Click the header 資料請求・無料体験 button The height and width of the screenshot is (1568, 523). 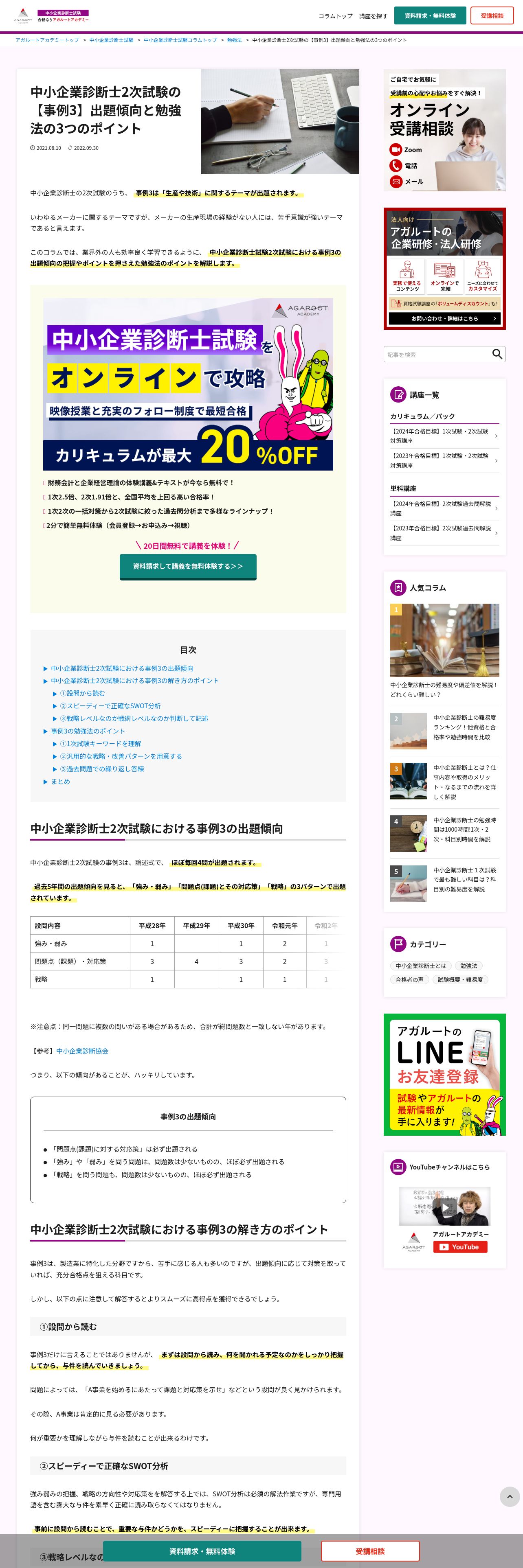(430, 15)
